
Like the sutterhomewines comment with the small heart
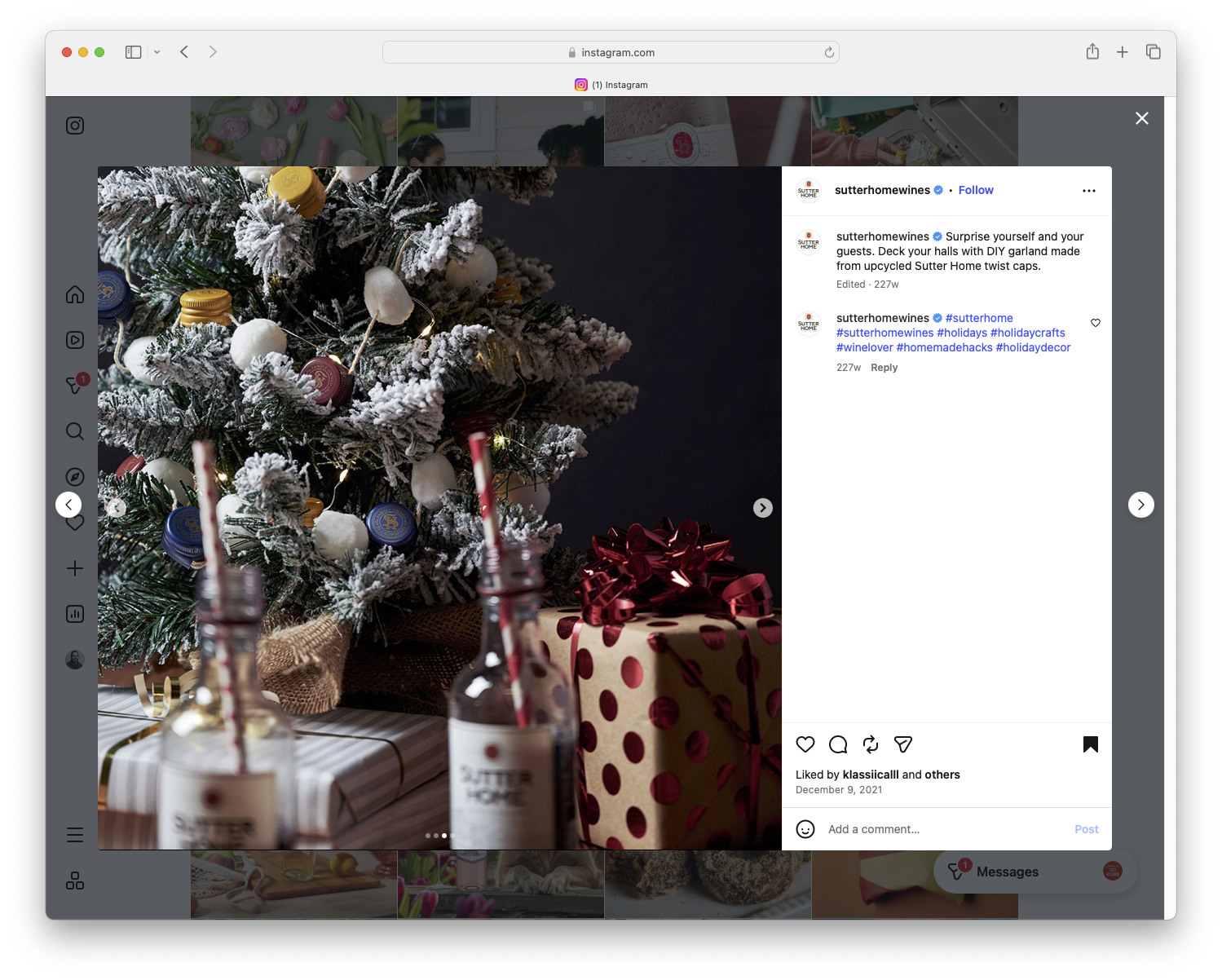[1096, 323]
